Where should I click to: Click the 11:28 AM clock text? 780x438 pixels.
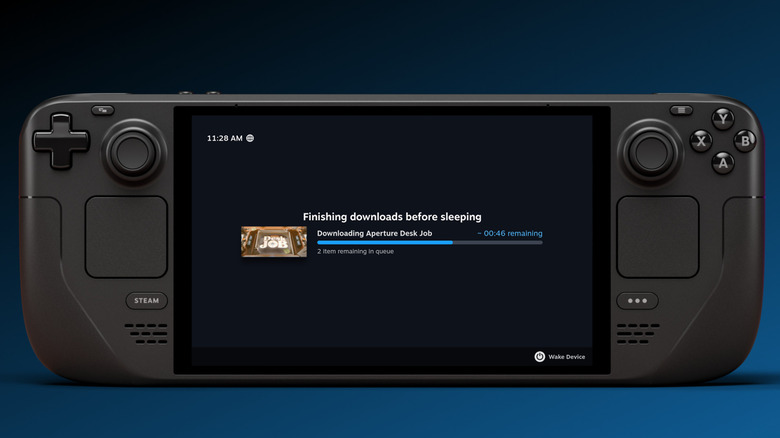225,138
